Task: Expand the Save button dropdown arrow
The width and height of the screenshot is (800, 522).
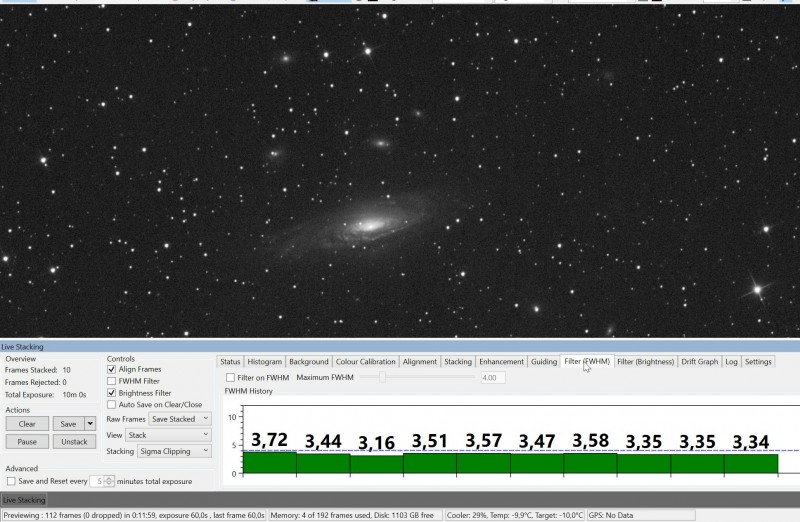Action: point(90,424)
